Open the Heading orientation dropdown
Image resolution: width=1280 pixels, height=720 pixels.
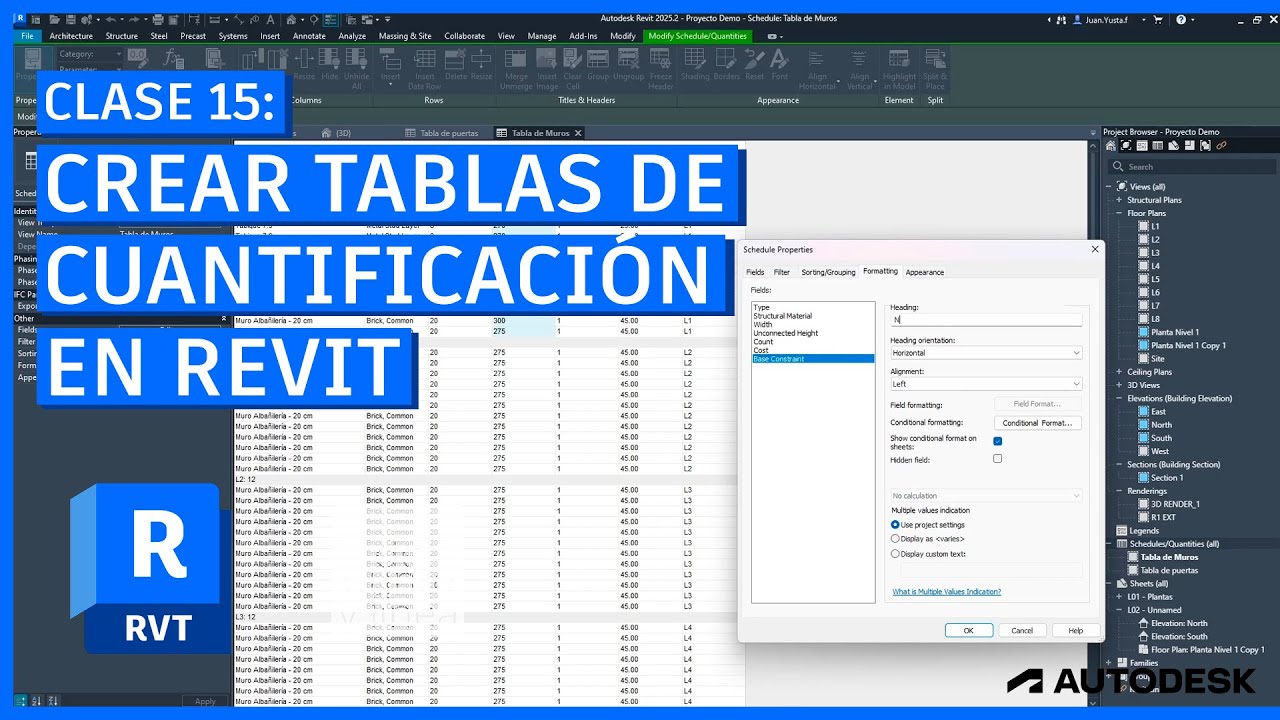click(x=986, y=353)
